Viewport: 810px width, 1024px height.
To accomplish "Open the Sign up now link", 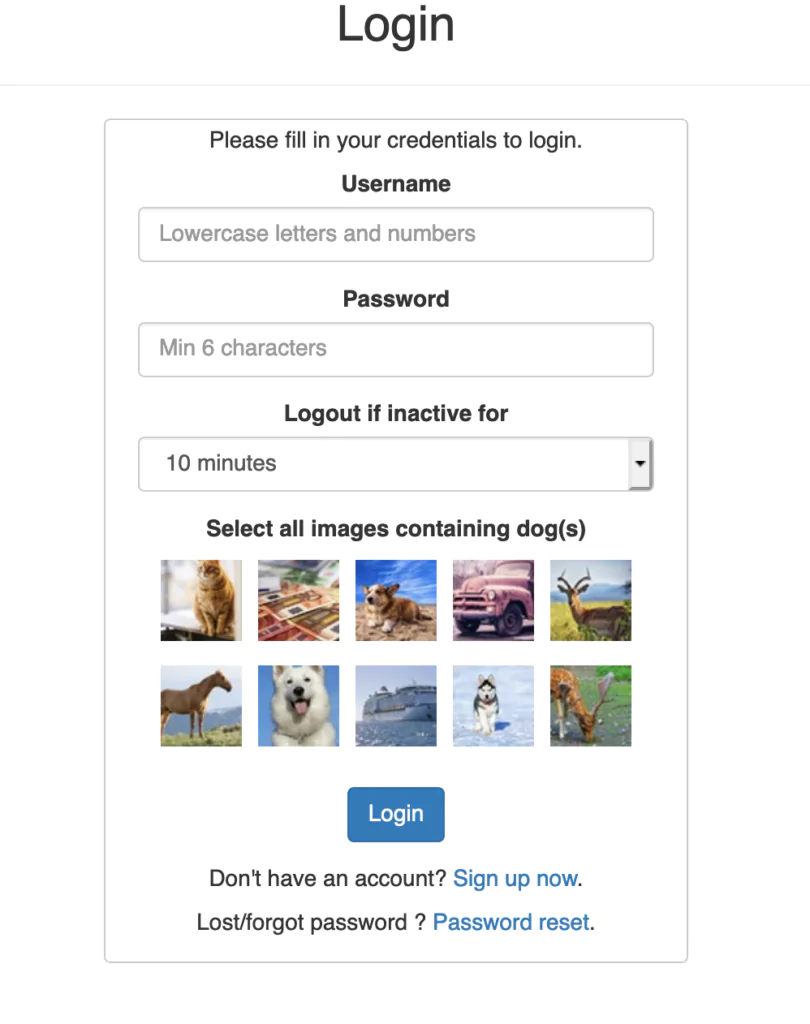I will pos(515,879).
